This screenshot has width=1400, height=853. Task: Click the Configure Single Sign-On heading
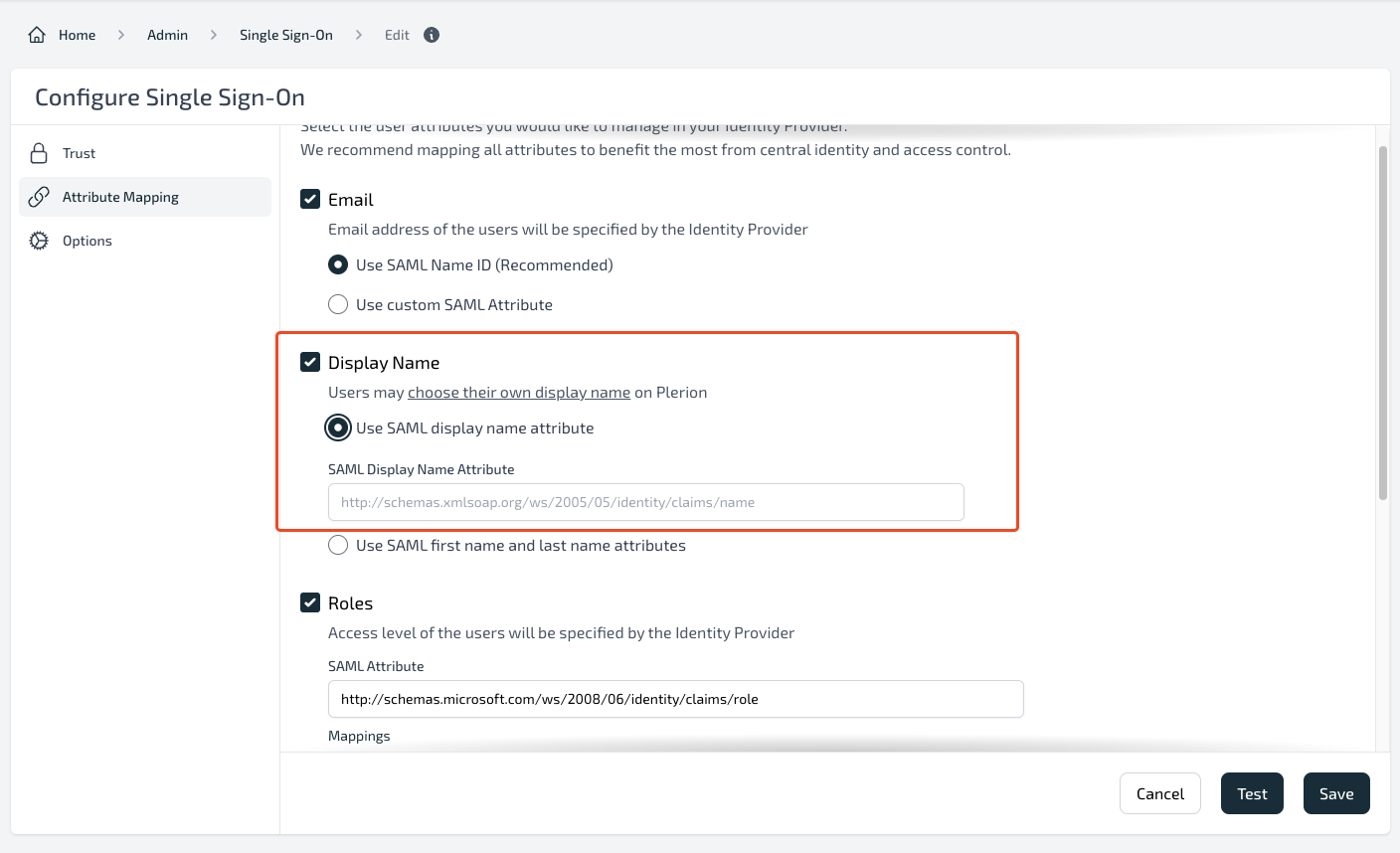coord(170,97)
